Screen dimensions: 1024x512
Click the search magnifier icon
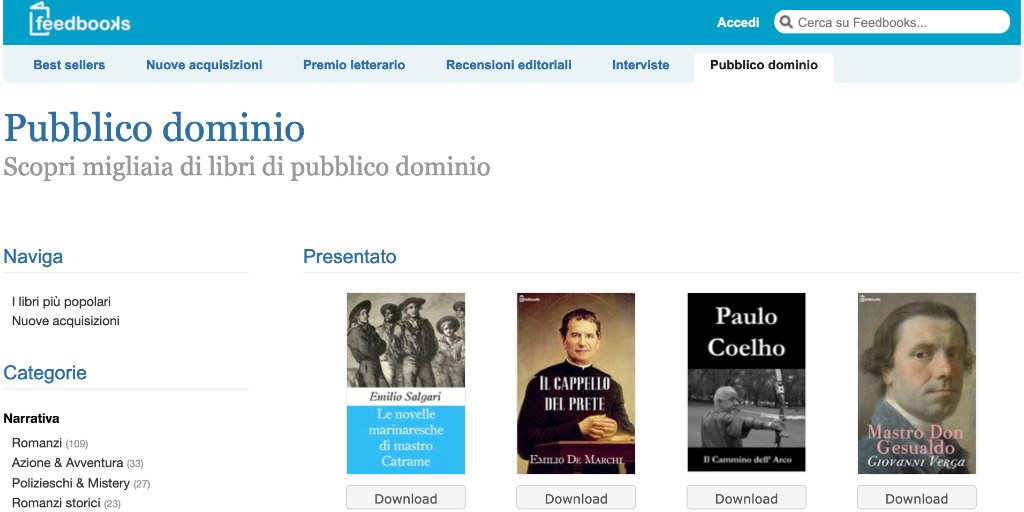[786, 22]
